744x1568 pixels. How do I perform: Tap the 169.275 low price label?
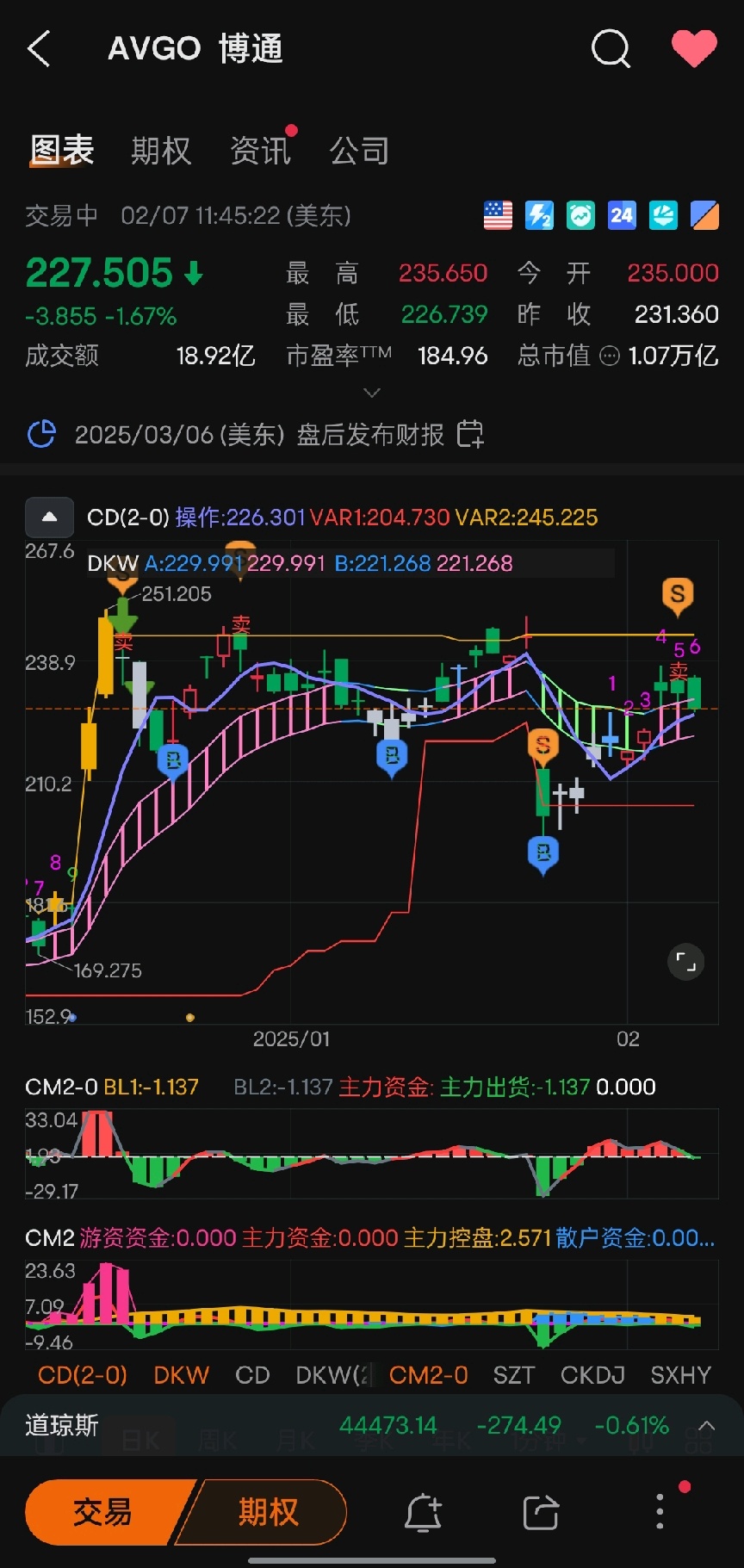pyautogui.click(x=108, y=970)
